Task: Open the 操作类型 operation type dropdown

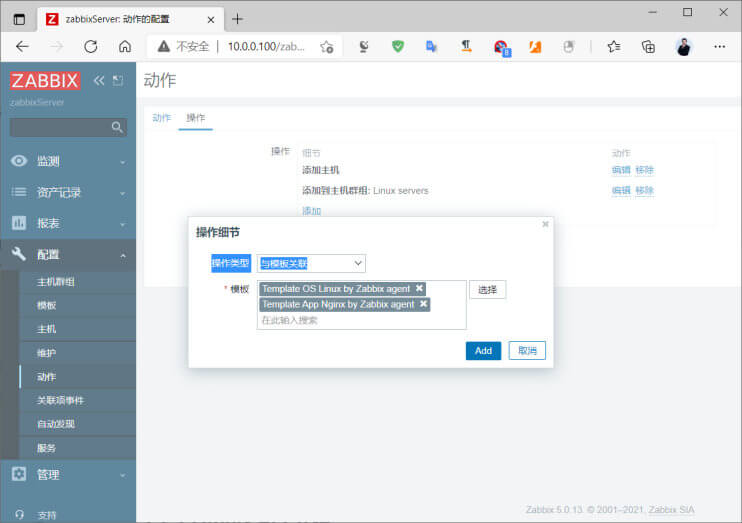Action: (x=311, y=264)
